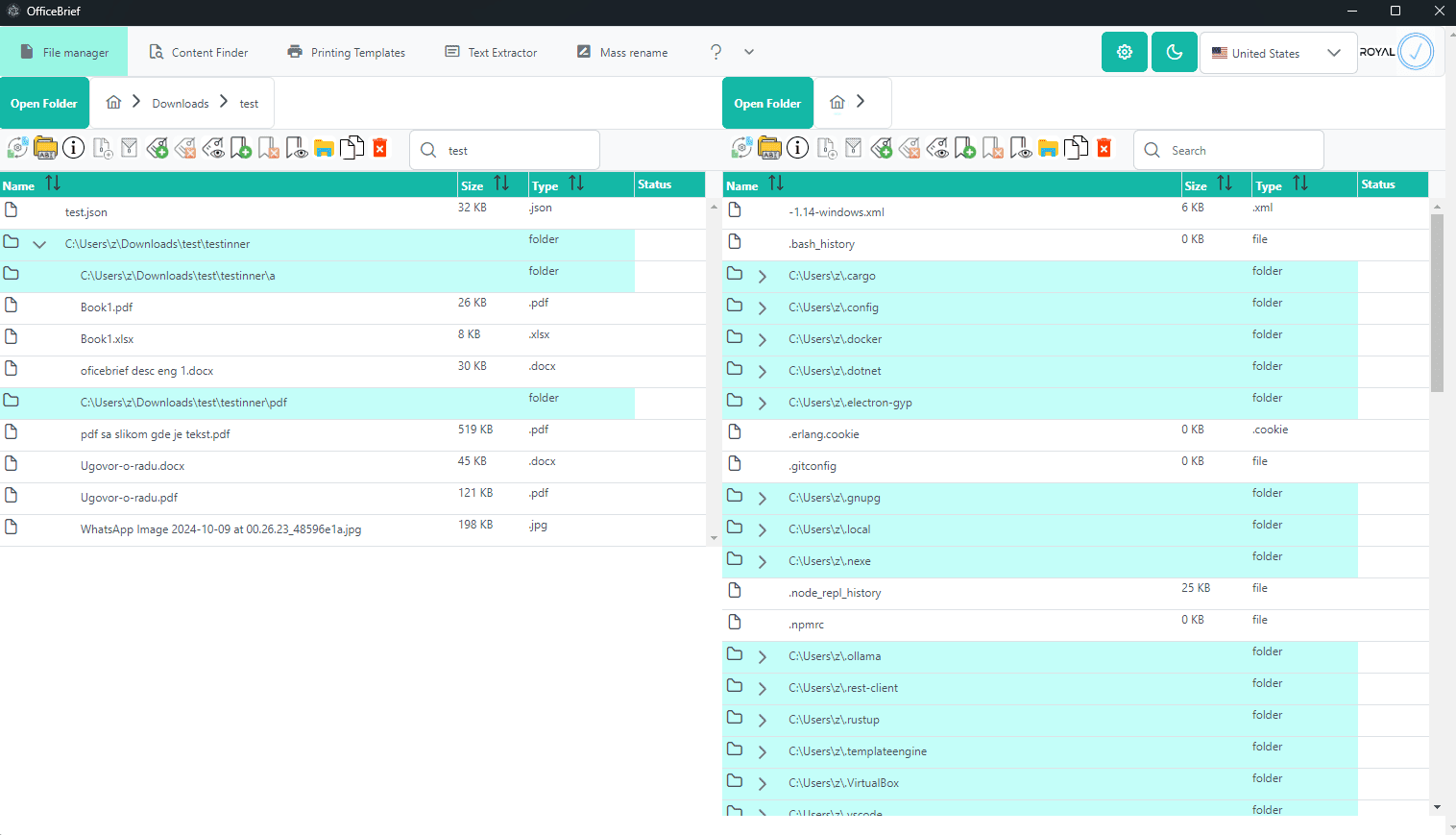Click the convert files icon in right pane toolbar
The height and width of the screenshot is (835, 1456).
tap(741, 148)
